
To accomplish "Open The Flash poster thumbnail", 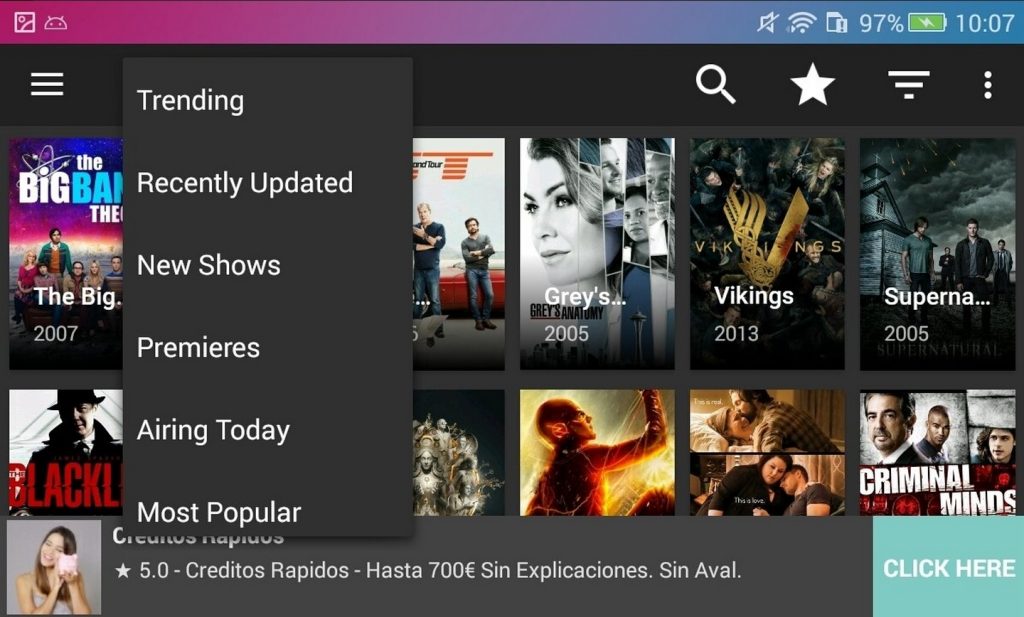I will [x=597, y=452].
